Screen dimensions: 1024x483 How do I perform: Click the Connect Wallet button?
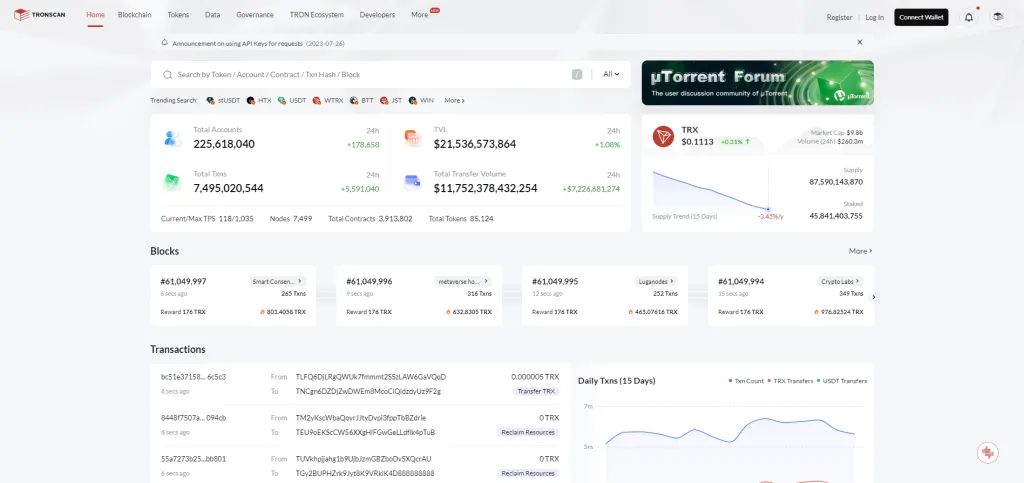921,17
